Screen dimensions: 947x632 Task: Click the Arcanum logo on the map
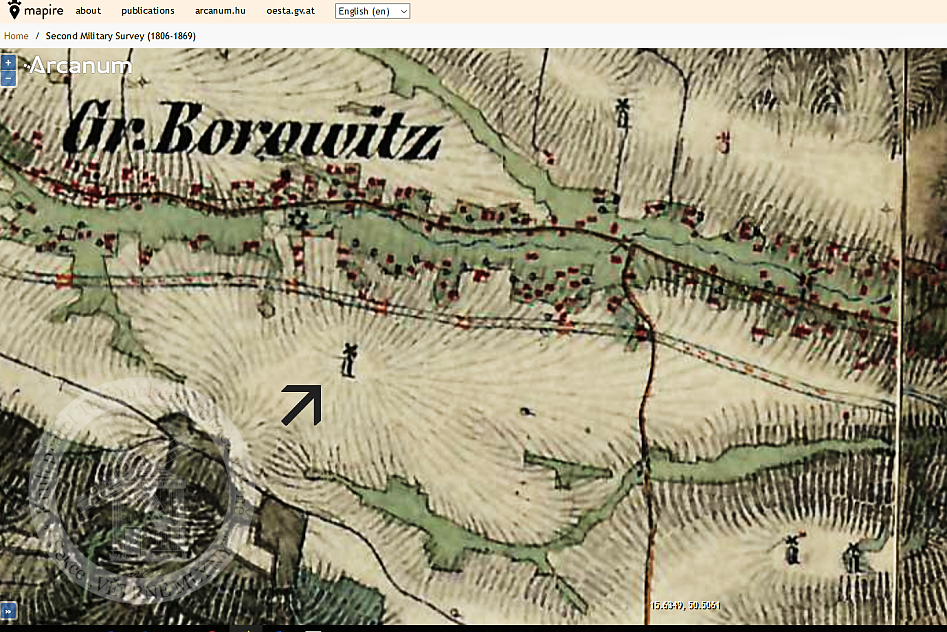[80, 66]
